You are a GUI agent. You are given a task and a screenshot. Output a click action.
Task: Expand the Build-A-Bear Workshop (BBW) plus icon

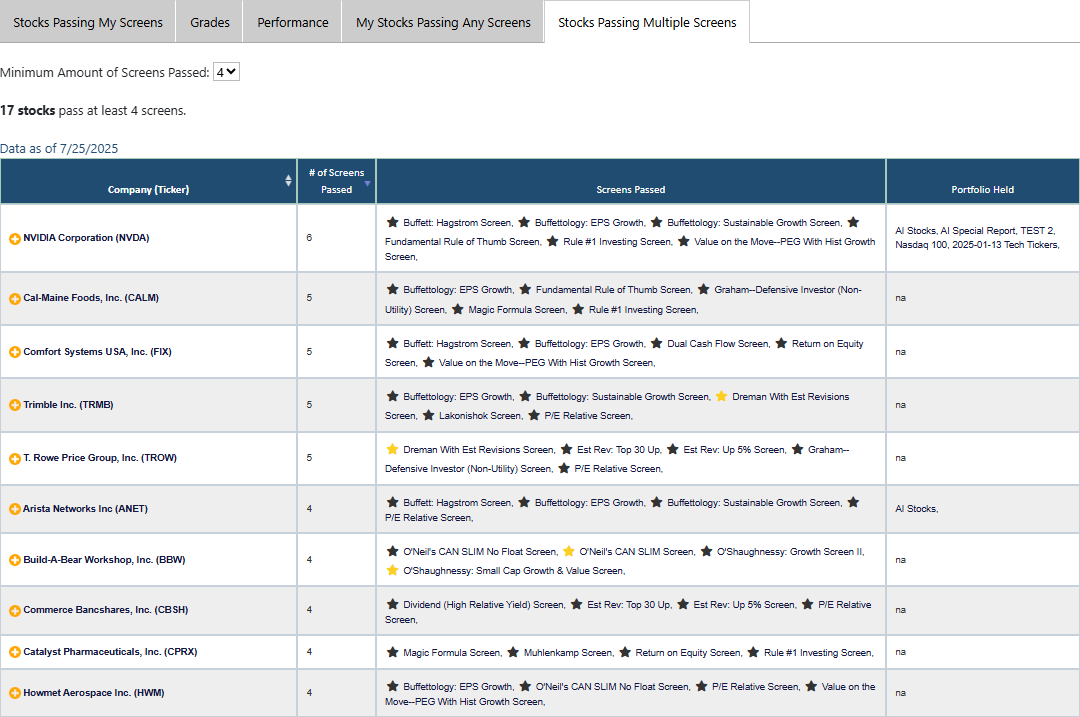pyautogui.click(x=14, y=560)
